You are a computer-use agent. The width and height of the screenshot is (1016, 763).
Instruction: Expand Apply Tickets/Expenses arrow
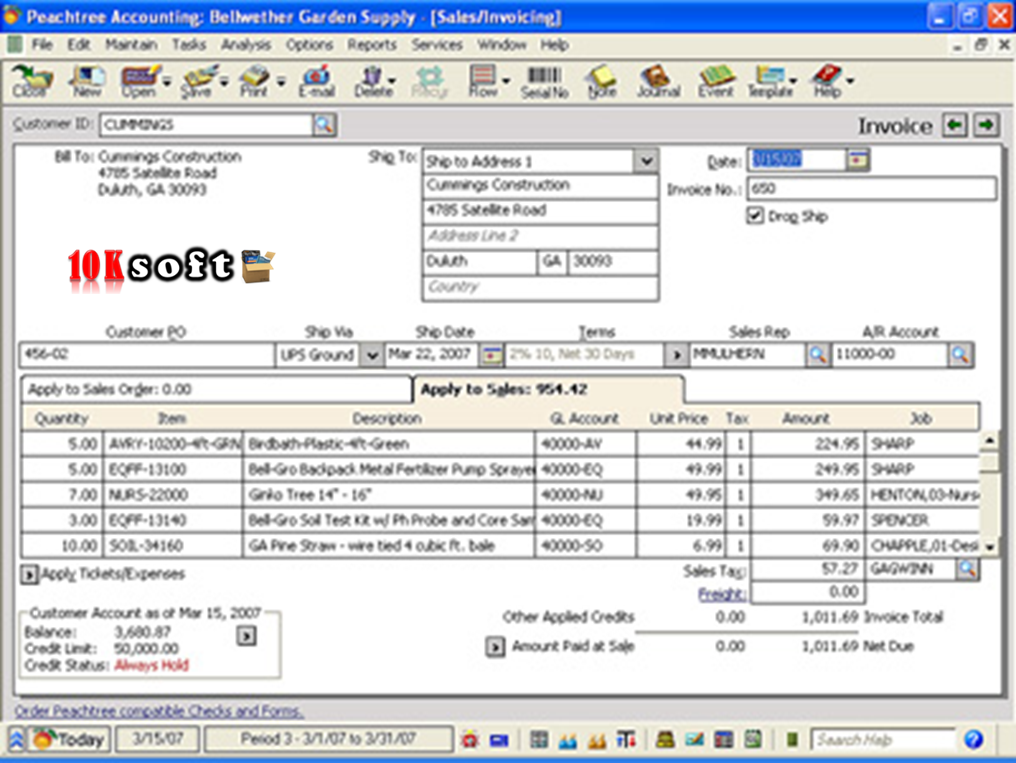[29, 575]
